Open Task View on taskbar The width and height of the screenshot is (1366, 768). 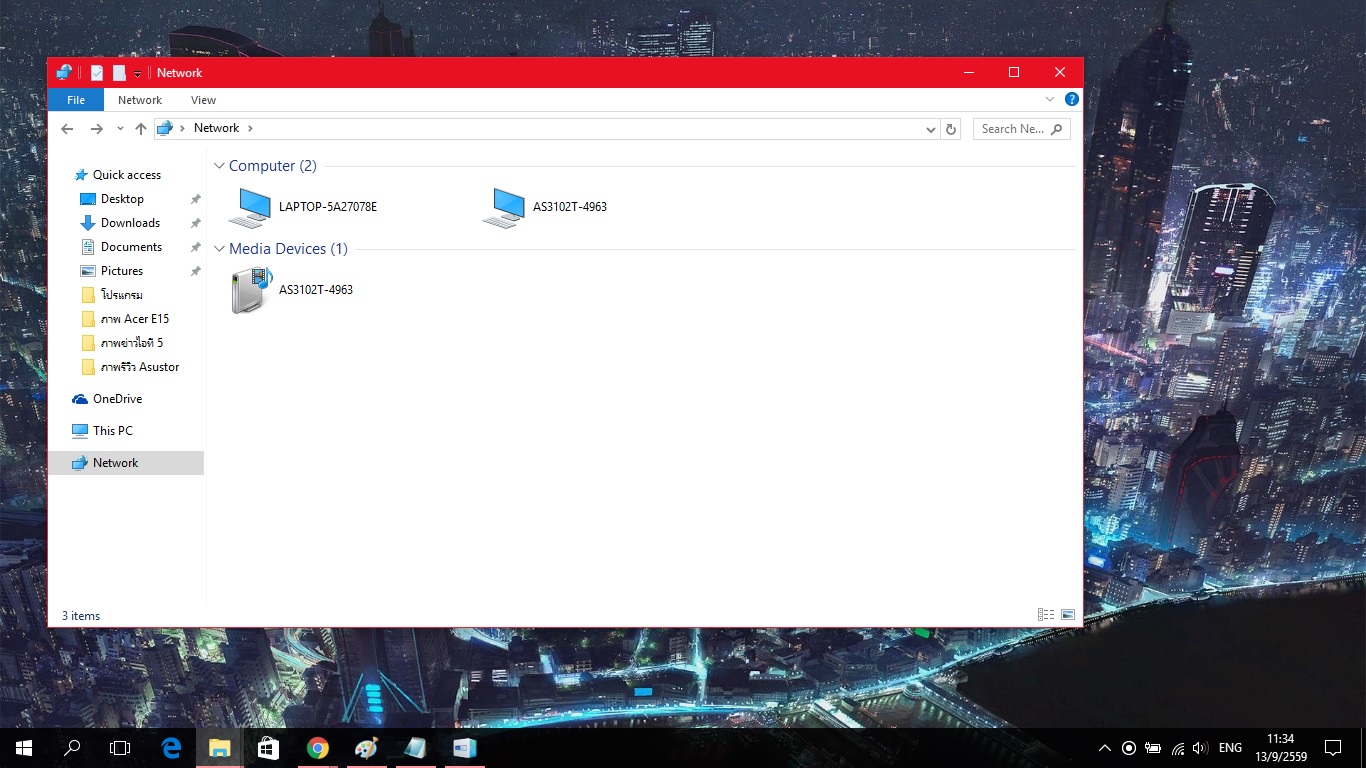120,748
